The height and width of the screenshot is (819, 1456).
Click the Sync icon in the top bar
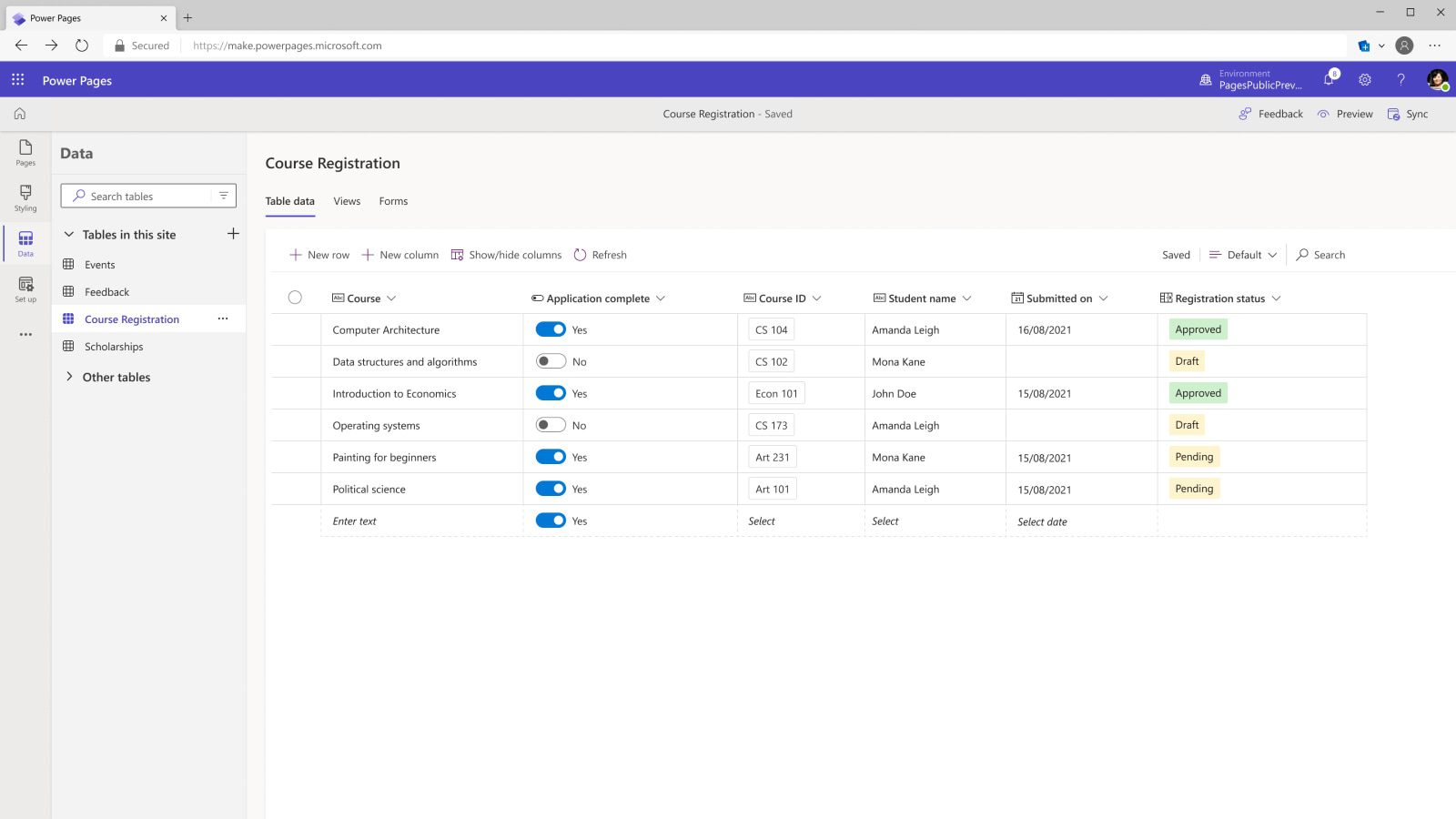pyautogui.click(x=1408, y=114)
